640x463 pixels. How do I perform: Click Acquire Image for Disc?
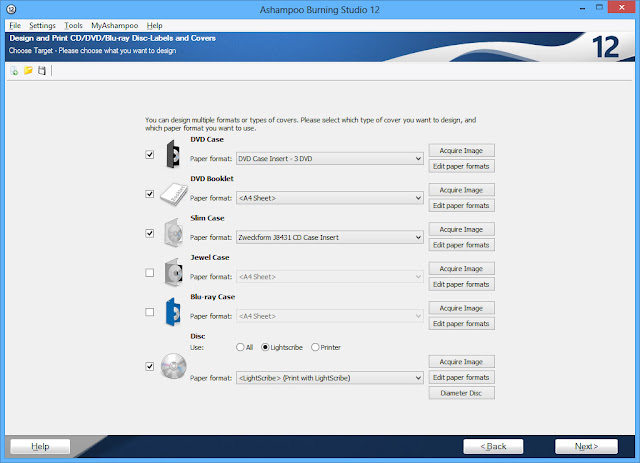(x=461, y=361)
